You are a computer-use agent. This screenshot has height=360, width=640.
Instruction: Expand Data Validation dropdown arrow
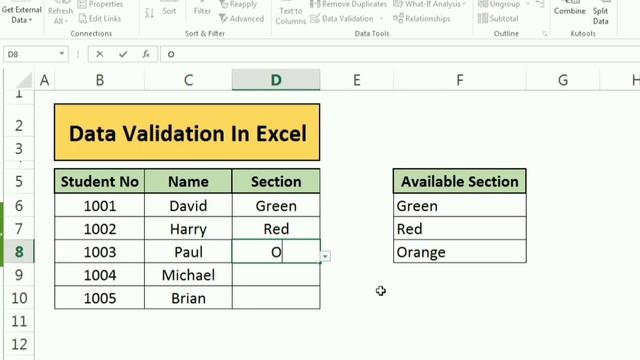(382, 18)
